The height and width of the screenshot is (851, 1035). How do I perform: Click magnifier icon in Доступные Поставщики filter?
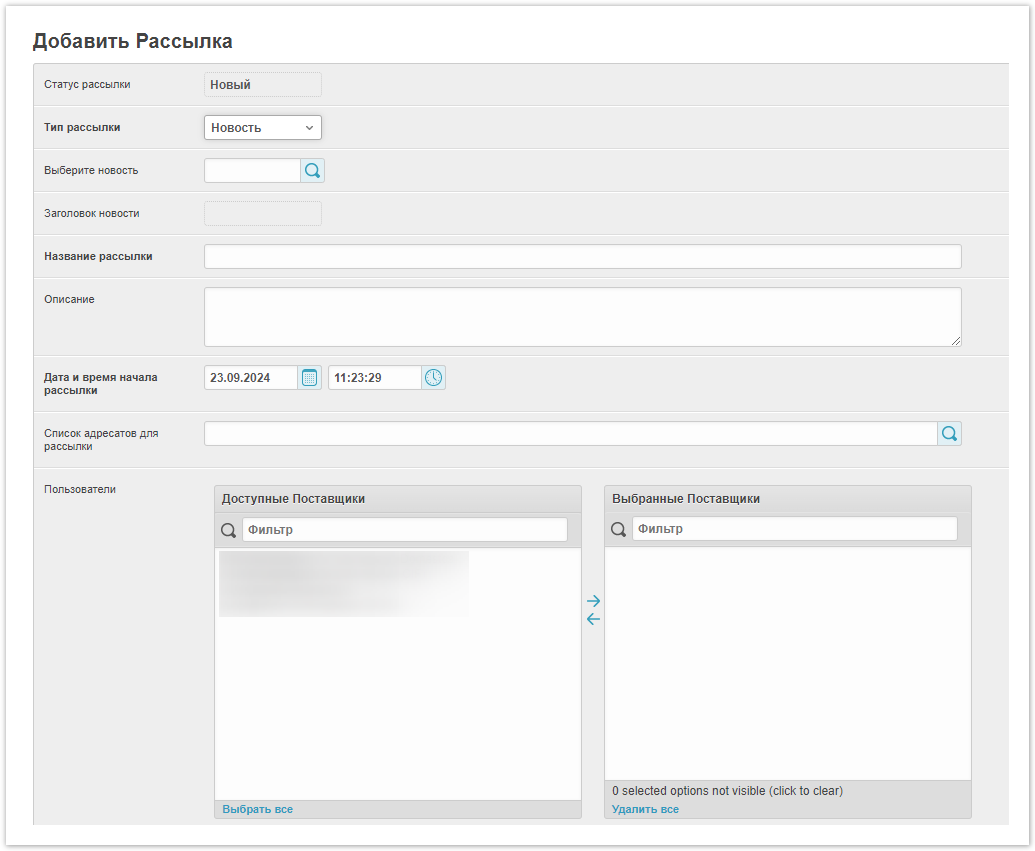pos(229,530)
